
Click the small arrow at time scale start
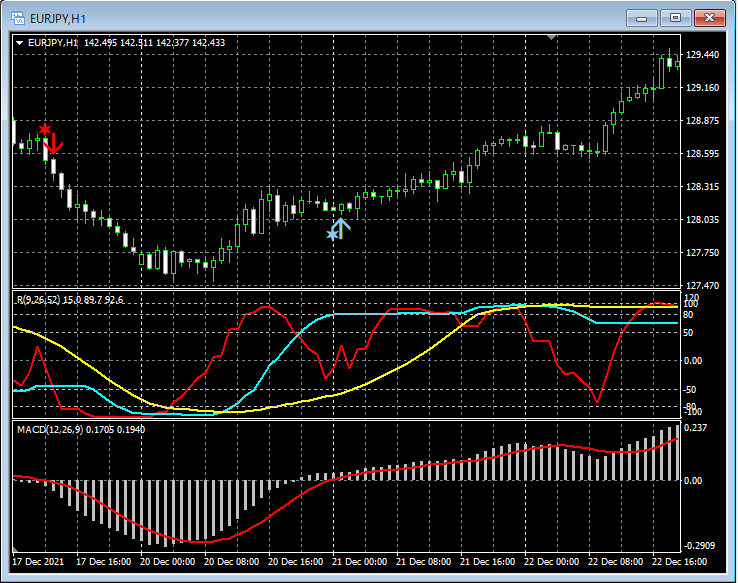click(15, 551)
